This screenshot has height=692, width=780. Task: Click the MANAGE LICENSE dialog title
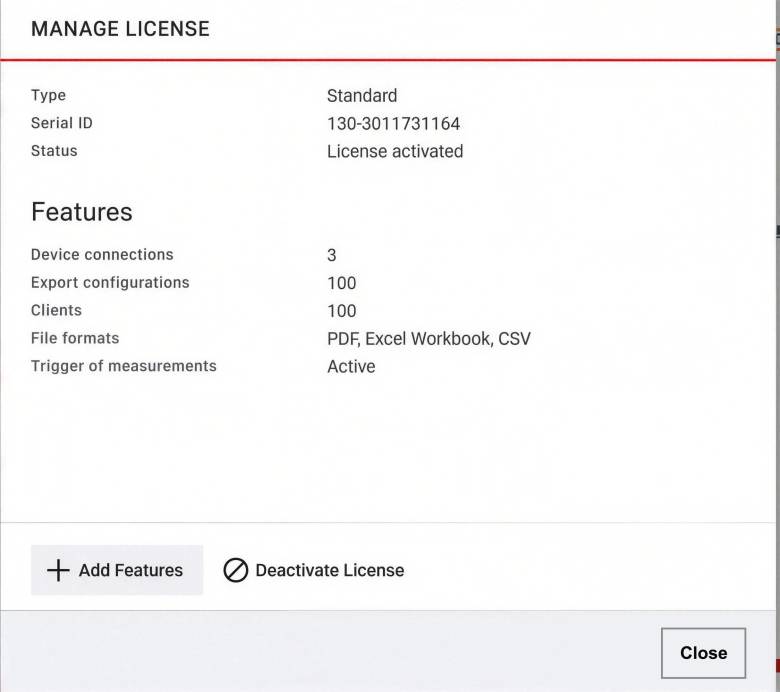coord(120,29)
